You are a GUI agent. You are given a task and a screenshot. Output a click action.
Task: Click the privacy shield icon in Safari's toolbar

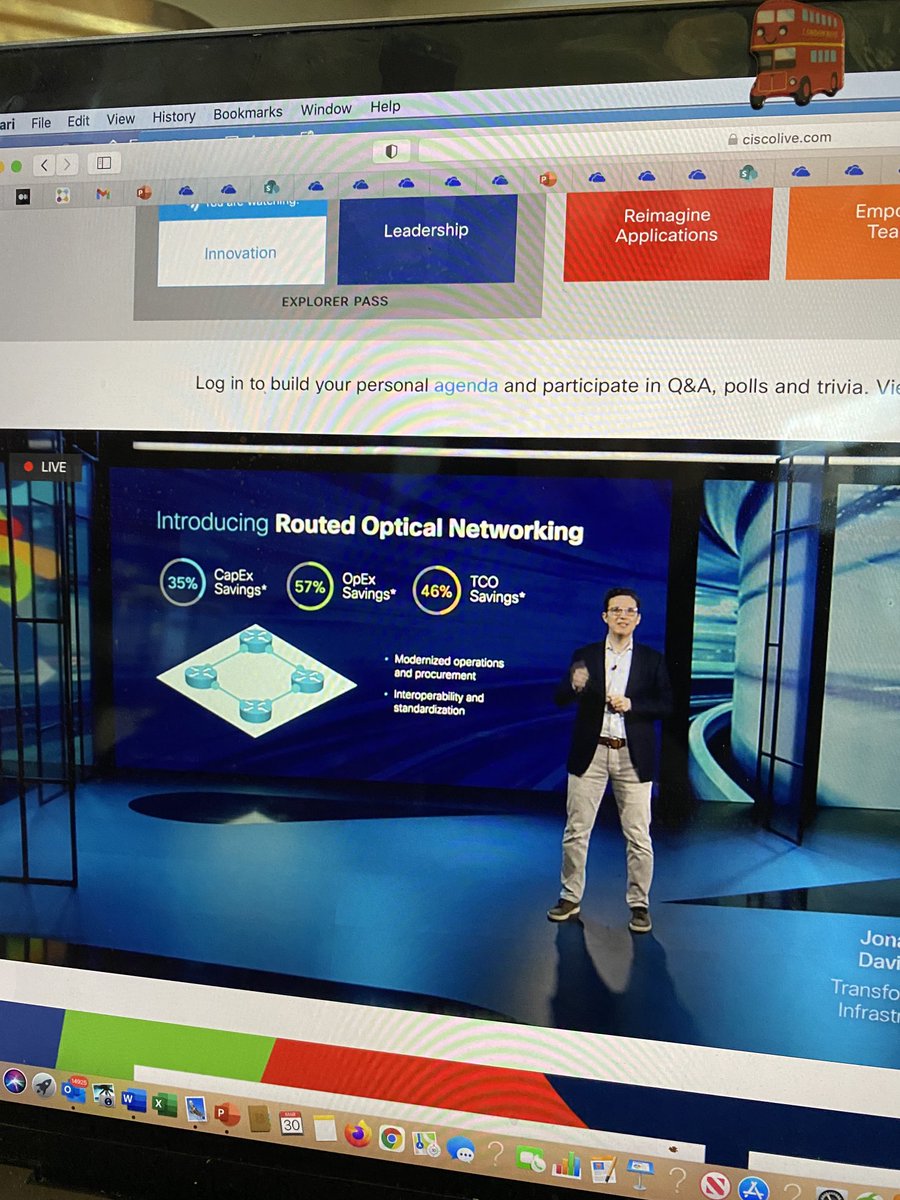pyautogui.click(x=389, y=150)
